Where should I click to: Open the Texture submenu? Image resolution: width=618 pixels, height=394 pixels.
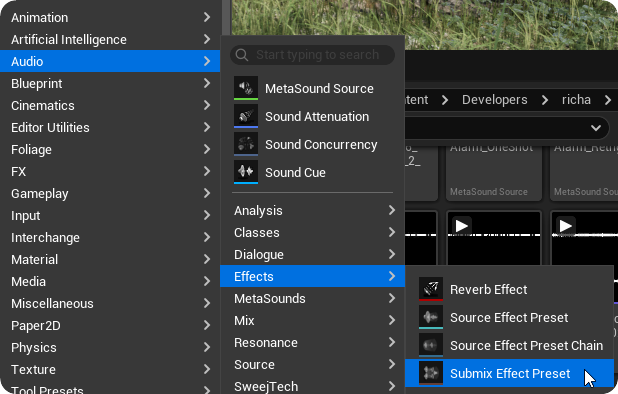tap(110, 370)
